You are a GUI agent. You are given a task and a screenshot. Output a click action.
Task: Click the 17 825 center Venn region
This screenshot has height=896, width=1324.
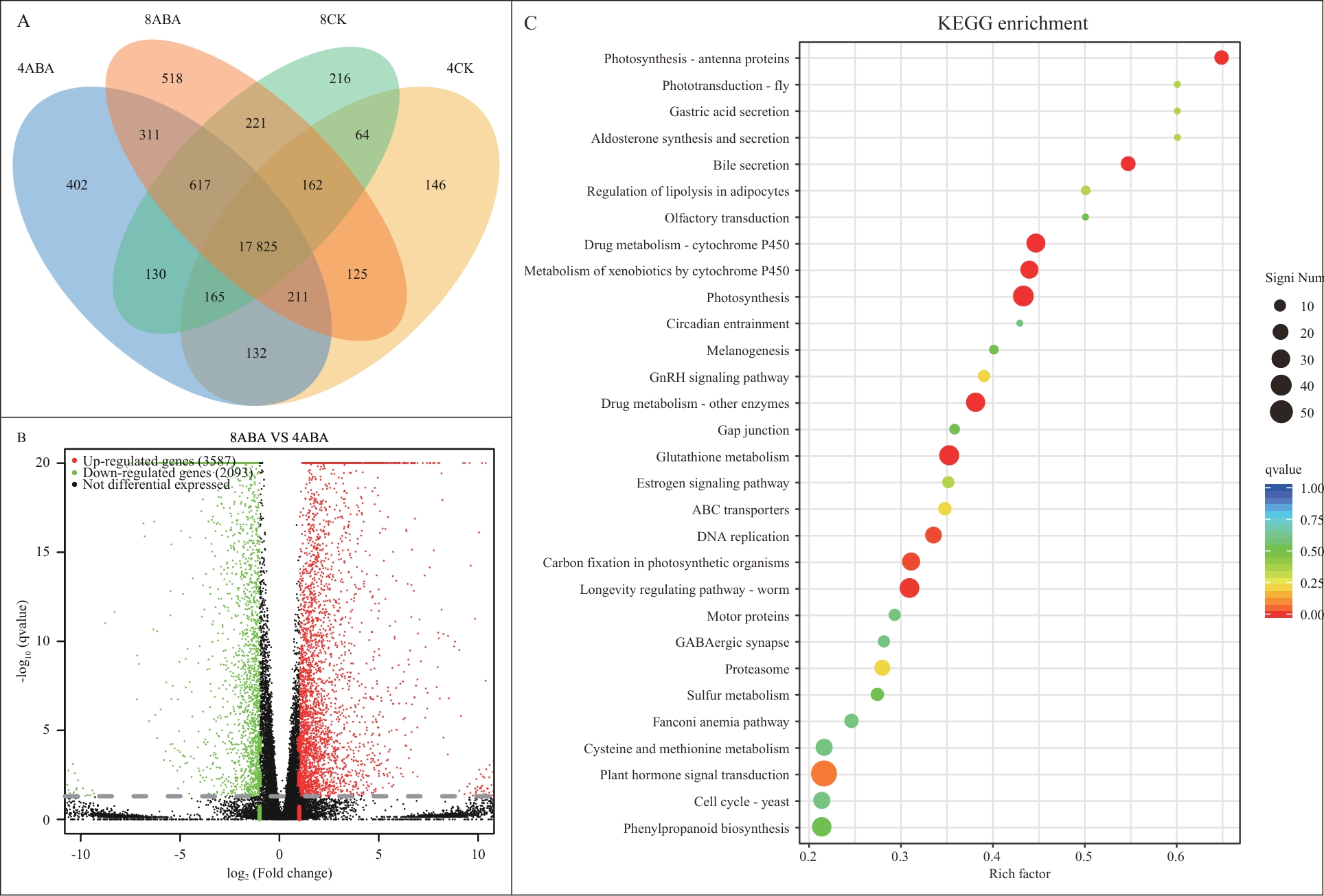coord(258,246)
